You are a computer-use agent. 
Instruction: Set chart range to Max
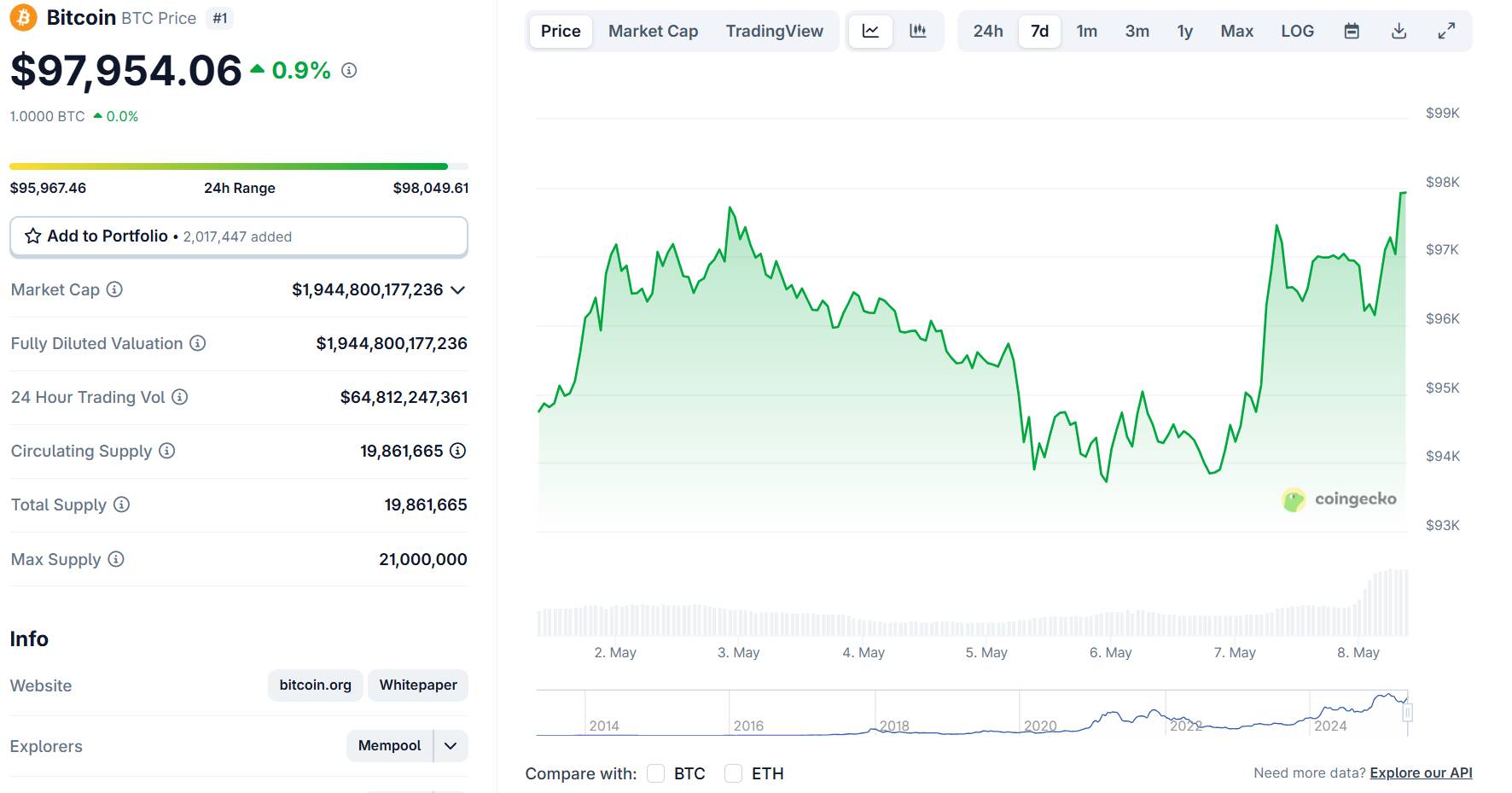tap(1236, 31)
